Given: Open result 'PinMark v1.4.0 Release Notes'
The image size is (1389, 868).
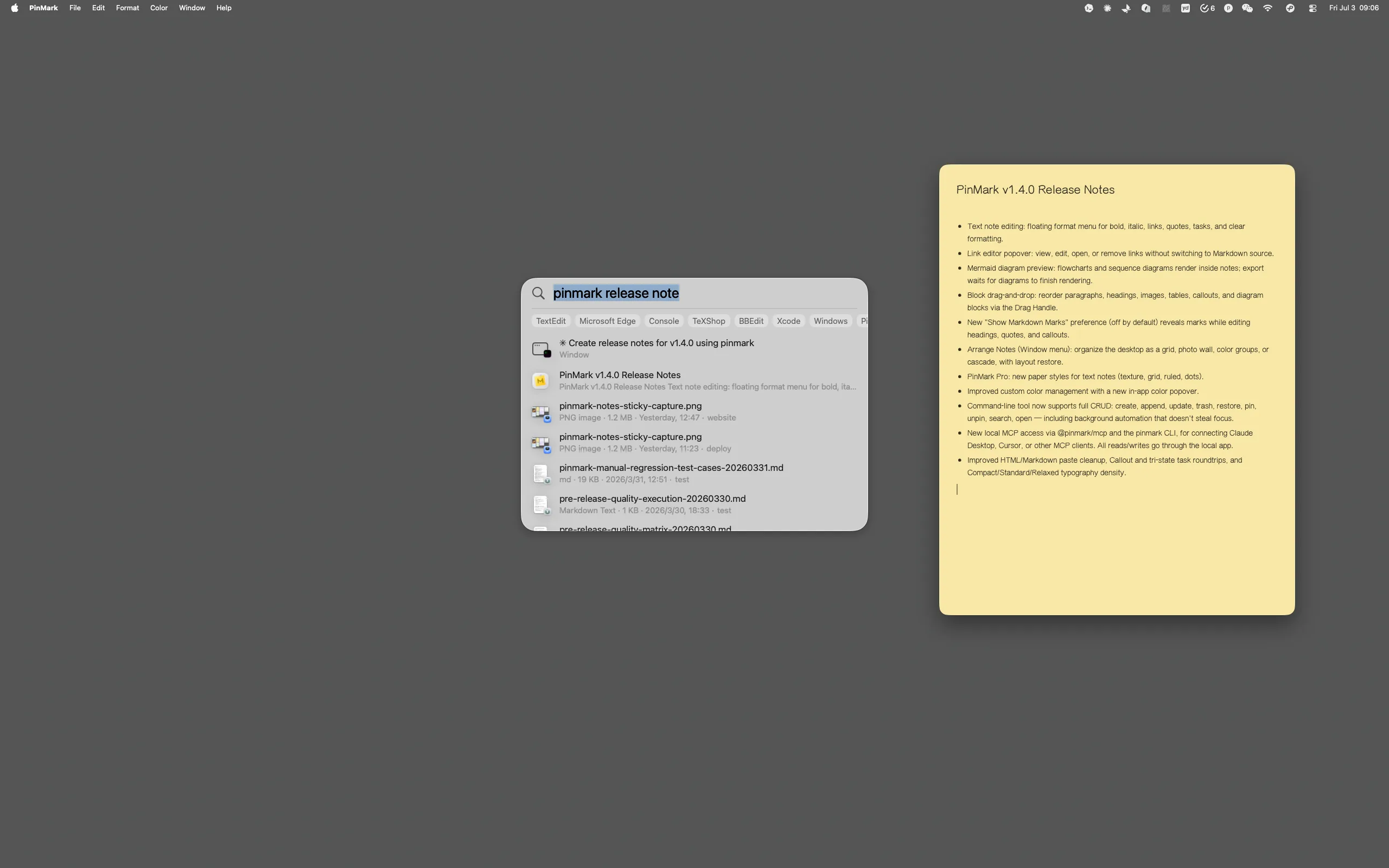Looking at the screenshot, I should (x=694, y=381).
